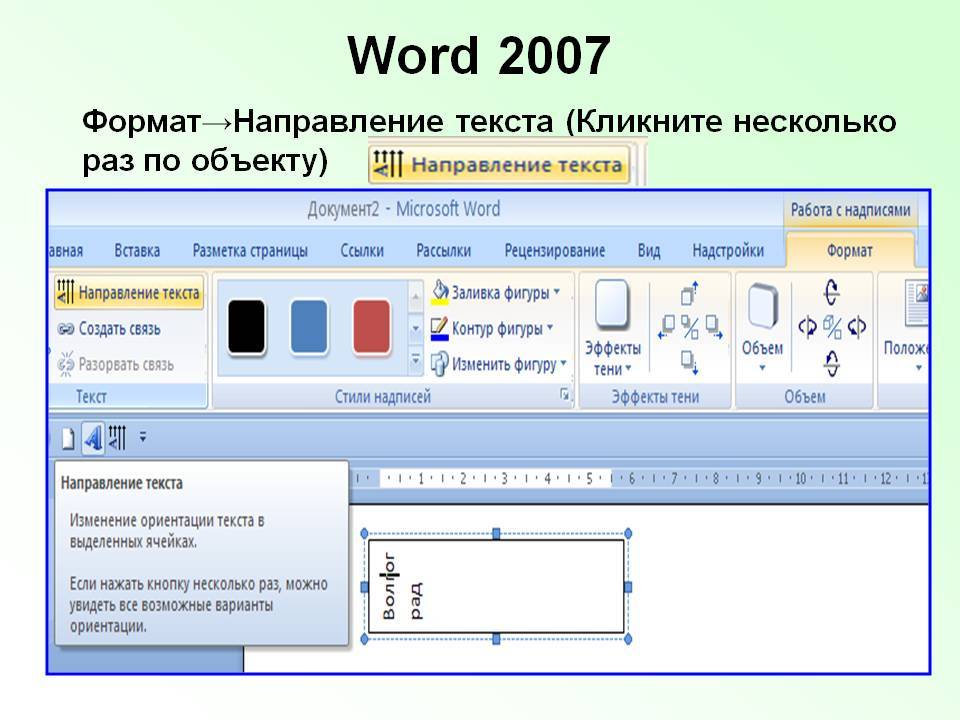960x720 pixels.
Task: Click the grayed Разорвать связь button
Action: coord(115,364)
